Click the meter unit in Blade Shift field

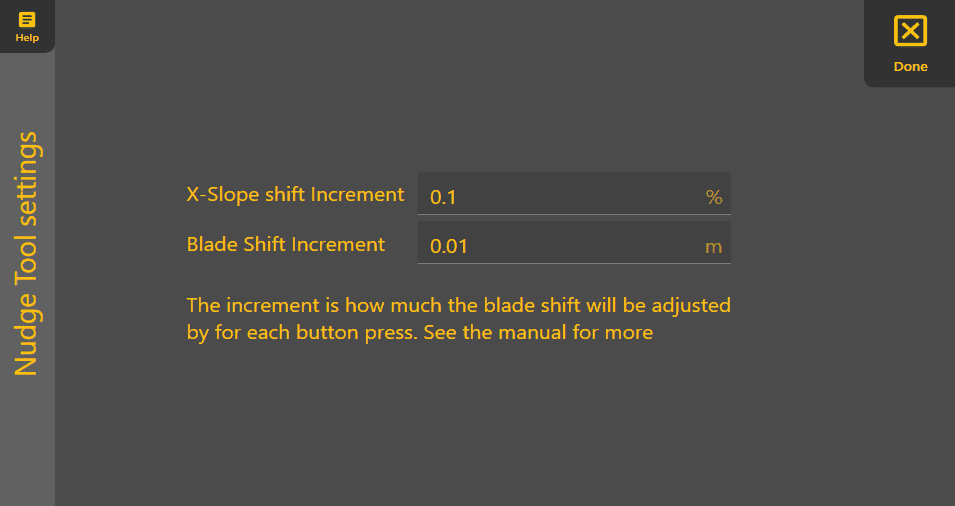click(x=713, y=247)
